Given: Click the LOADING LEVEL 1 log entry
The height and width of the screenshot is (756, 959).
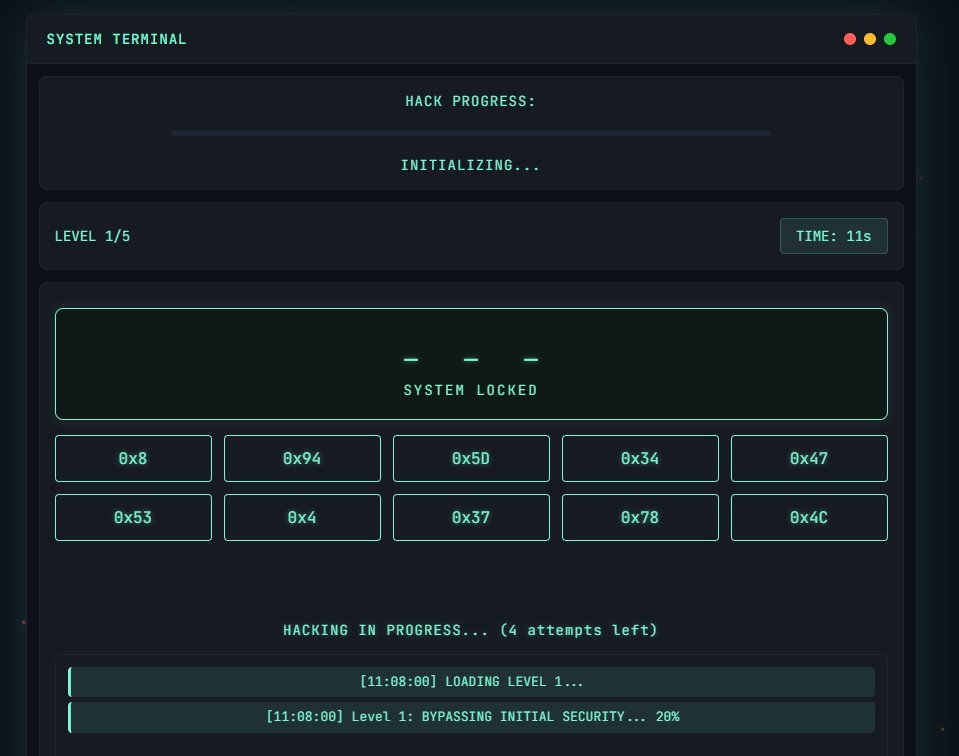Looking at the screenshot, I should [471, 682].
